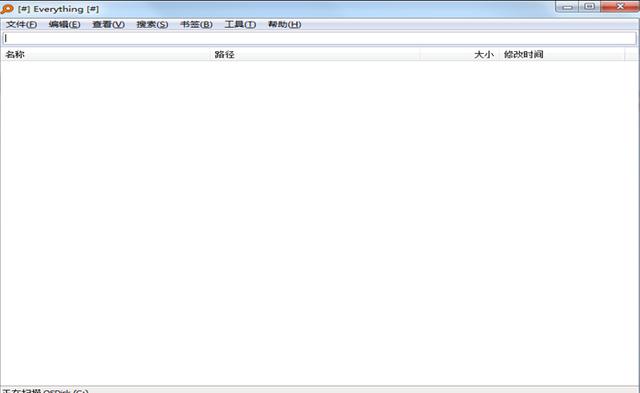Maximize the Everything window
This screenshot has height=393, width=640.
(x=589, y=7)
